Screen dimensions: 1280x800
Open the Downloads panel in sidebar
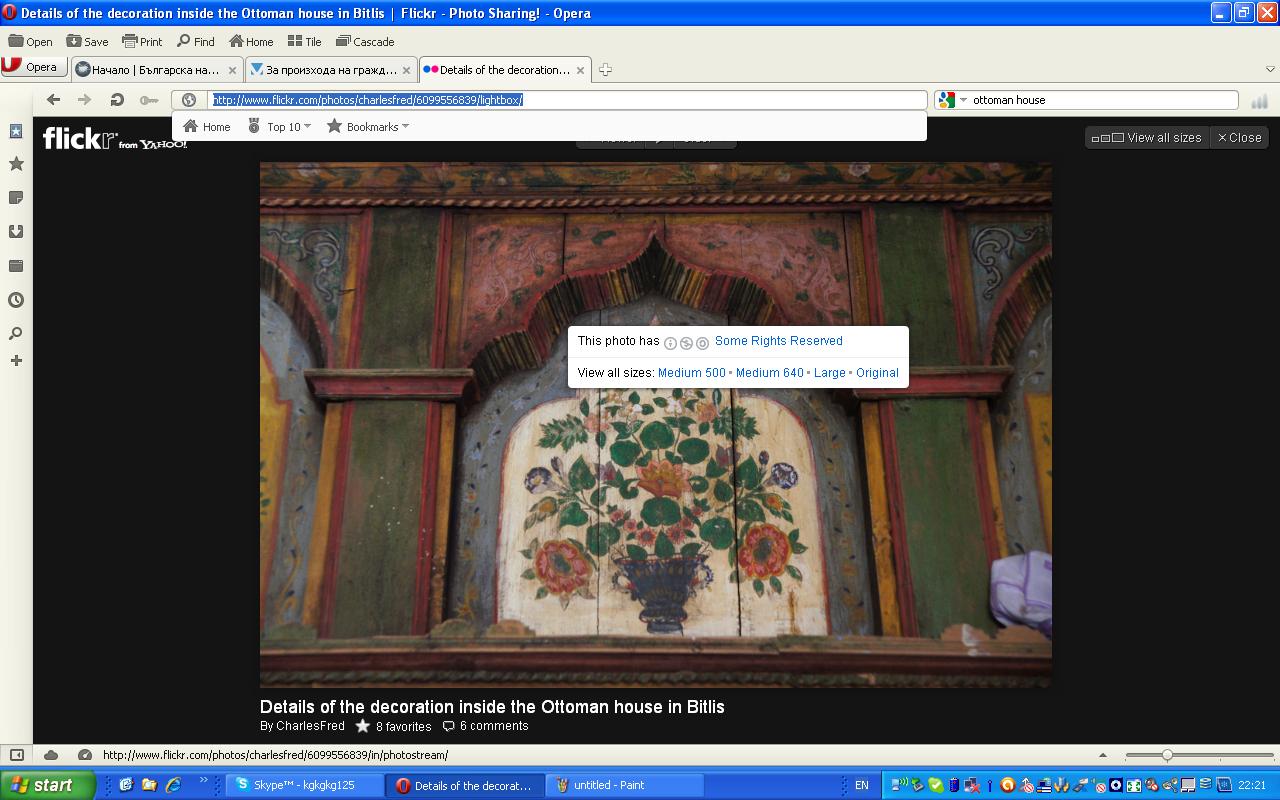16,232
